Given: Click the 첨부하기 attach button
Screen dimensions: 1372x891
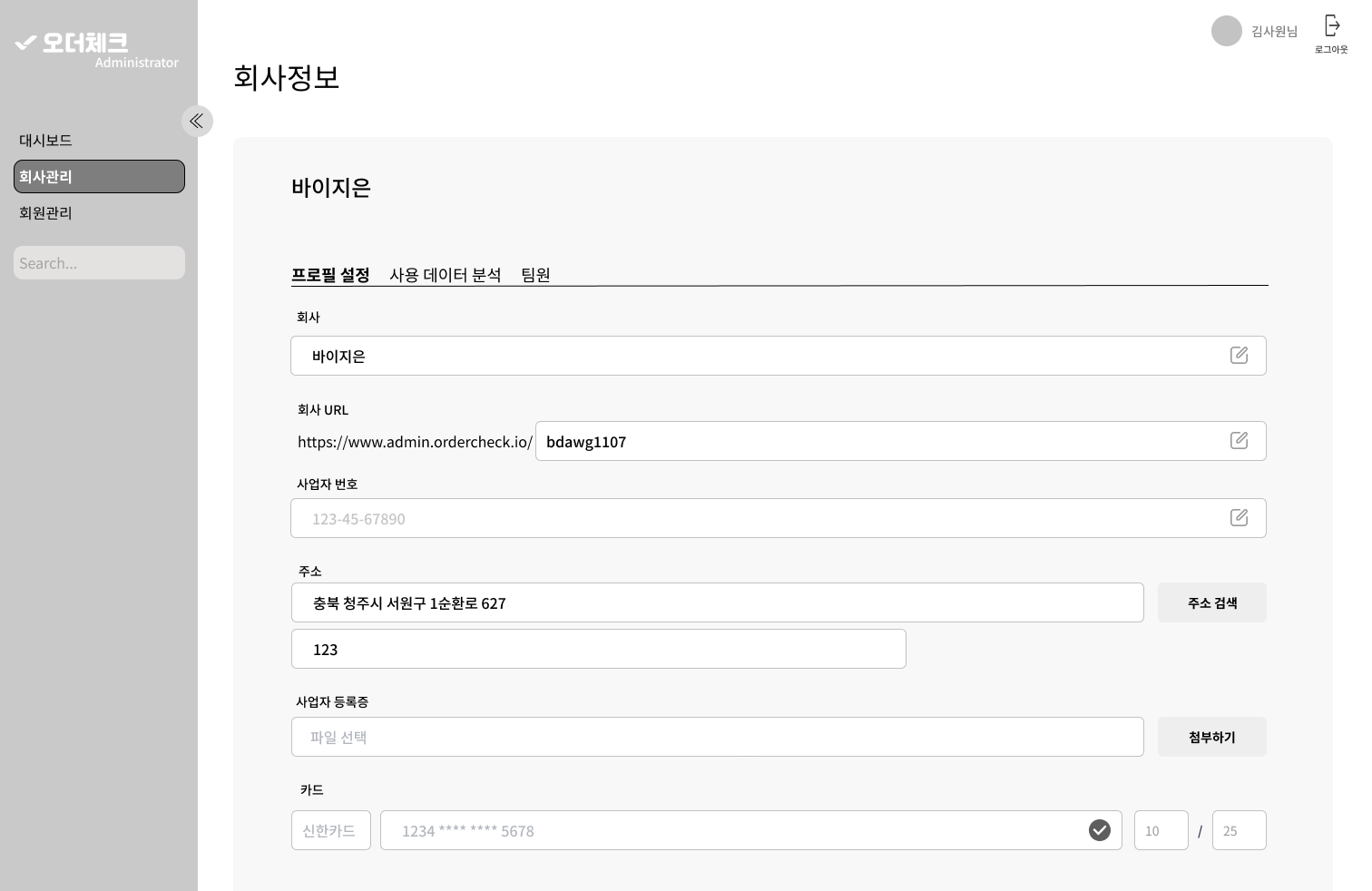Looking at the screenshot, I should 1211,738.
